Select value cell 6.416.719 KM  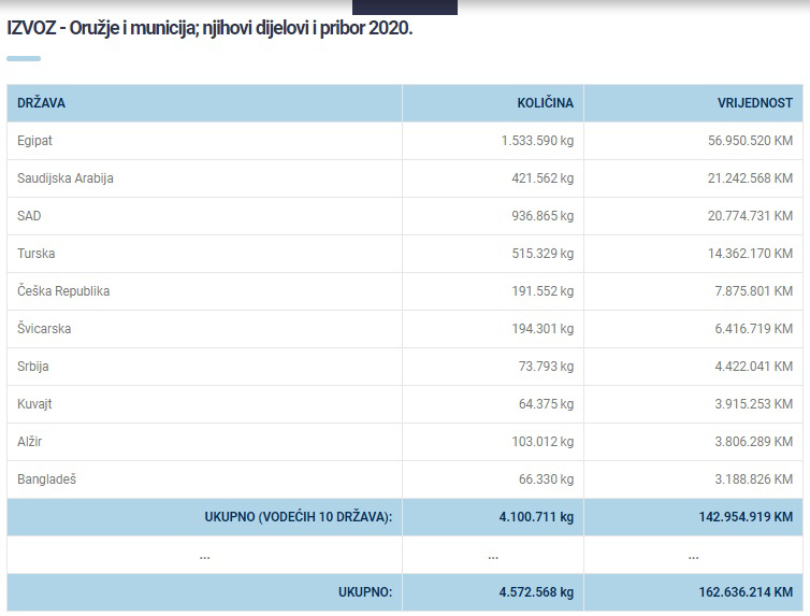tap(693, 329)
